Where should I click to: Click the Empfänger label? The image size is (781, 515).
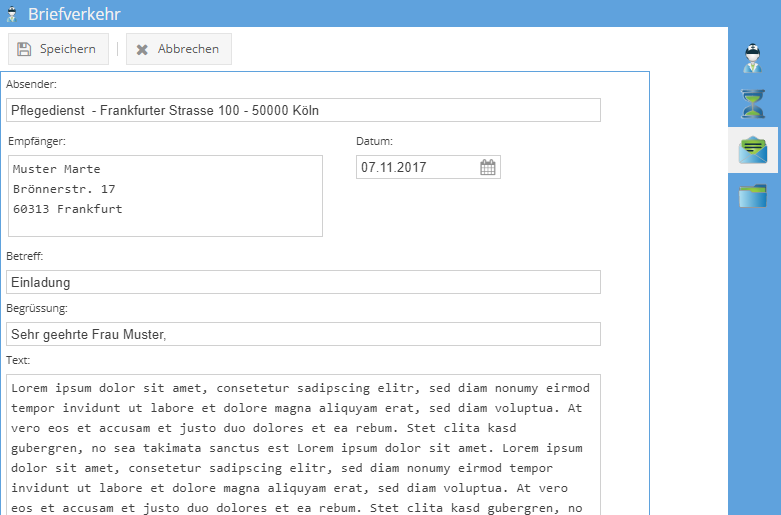pos(36,141)
